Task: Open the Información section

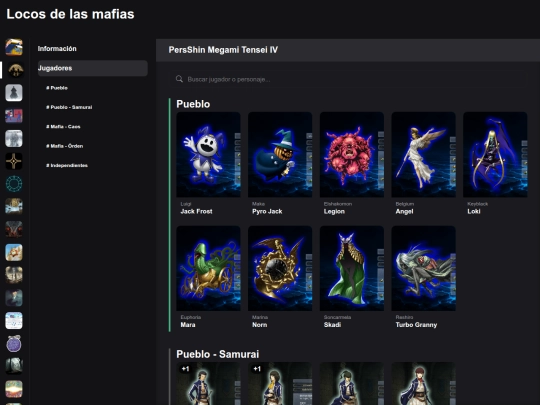Action: click(57, 49)
